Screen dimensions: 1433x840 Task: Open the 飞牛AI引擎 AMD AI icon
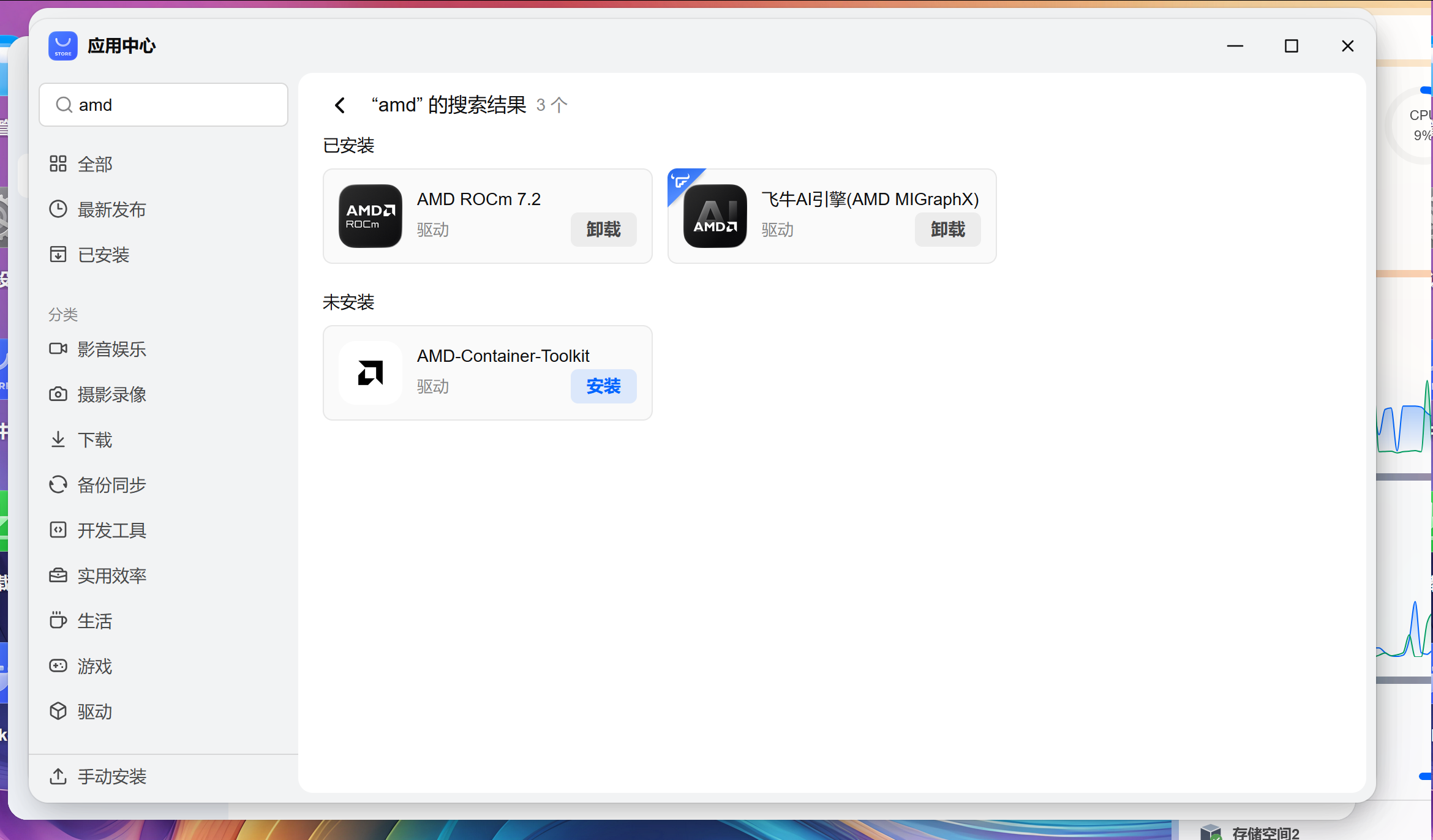click(715, 216)
